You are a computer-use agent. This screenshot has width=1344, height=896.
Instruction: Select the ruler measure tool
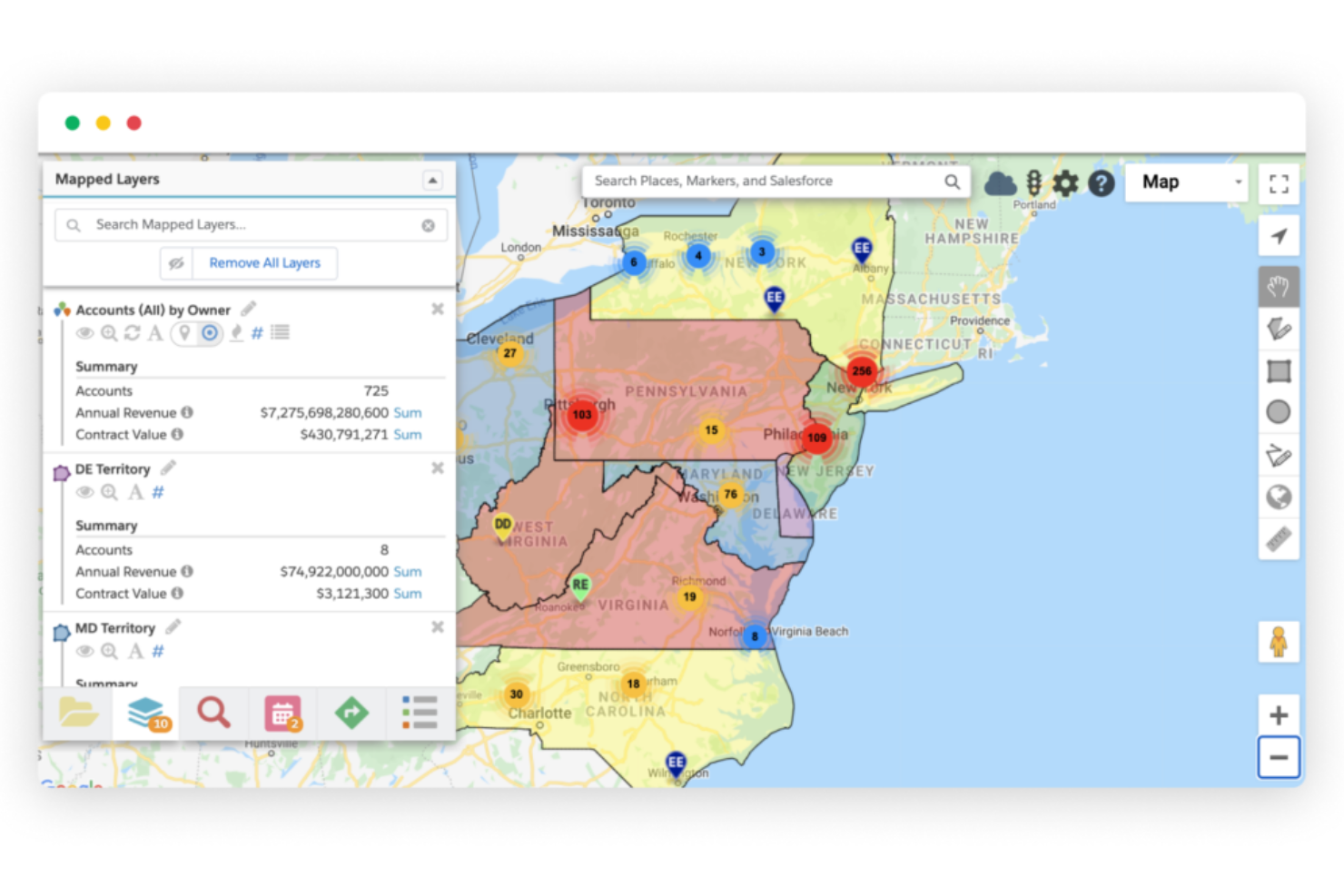1278,539
